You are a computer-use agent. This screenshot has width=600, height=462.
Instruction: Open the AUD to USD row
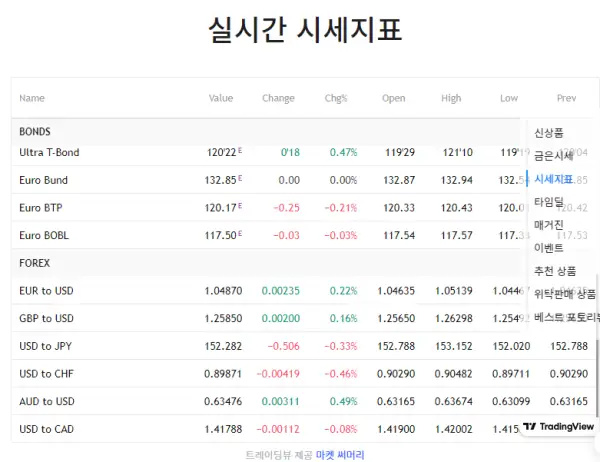point(304,401)
